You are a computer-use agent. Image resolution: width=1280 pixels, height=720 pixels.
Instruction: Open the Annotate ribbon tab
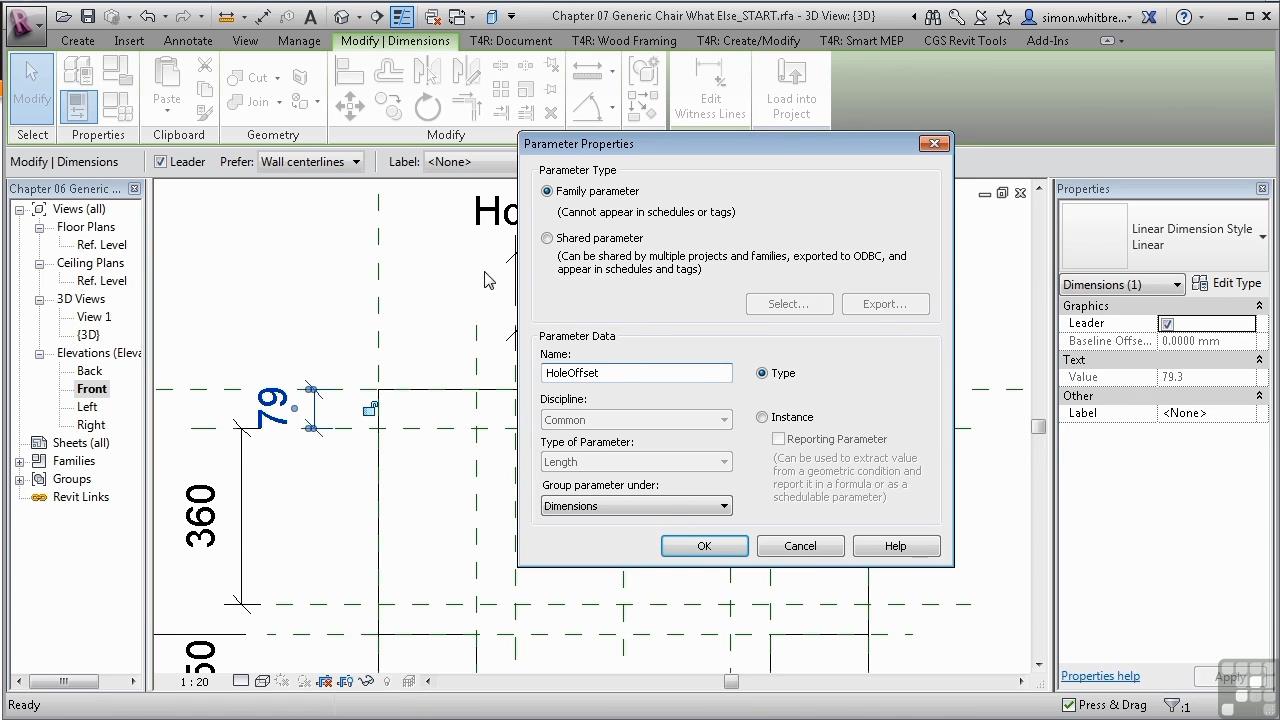point(188,41)
